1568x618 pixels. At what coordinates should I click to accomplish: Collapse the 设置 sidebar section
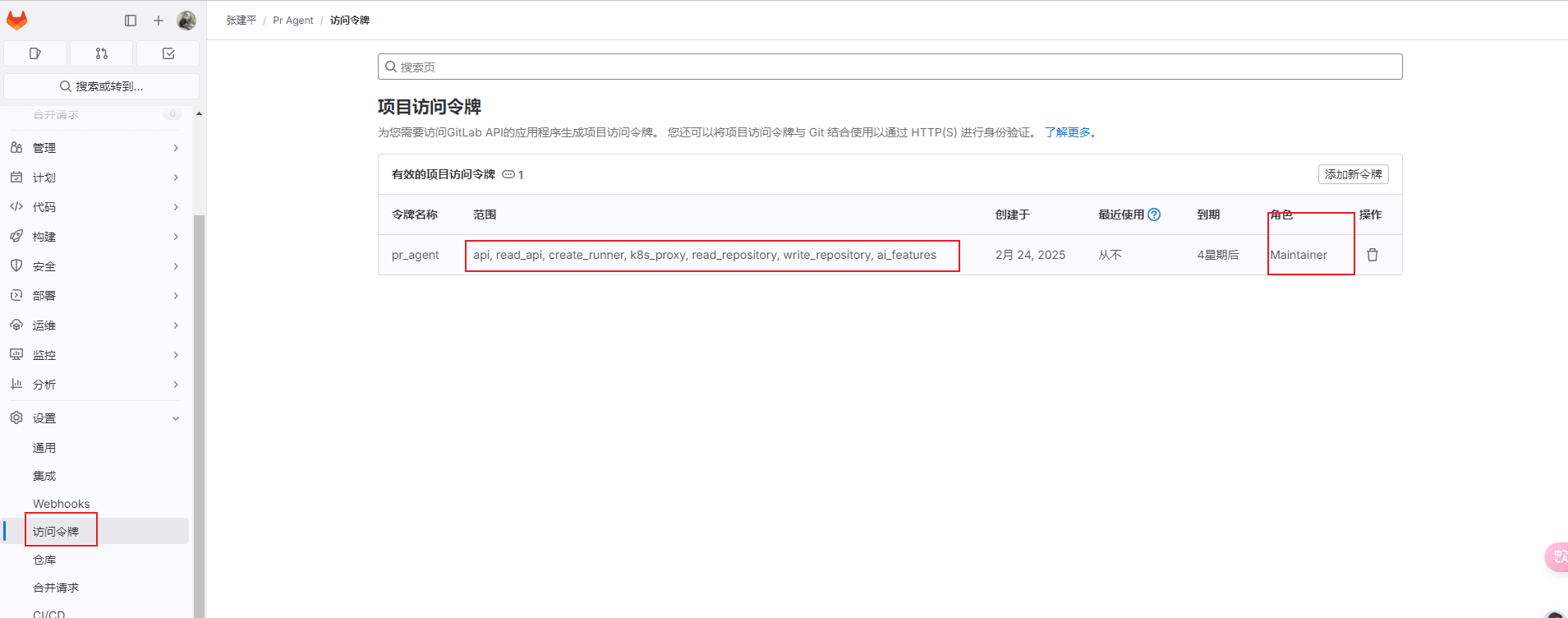(94, 418)
